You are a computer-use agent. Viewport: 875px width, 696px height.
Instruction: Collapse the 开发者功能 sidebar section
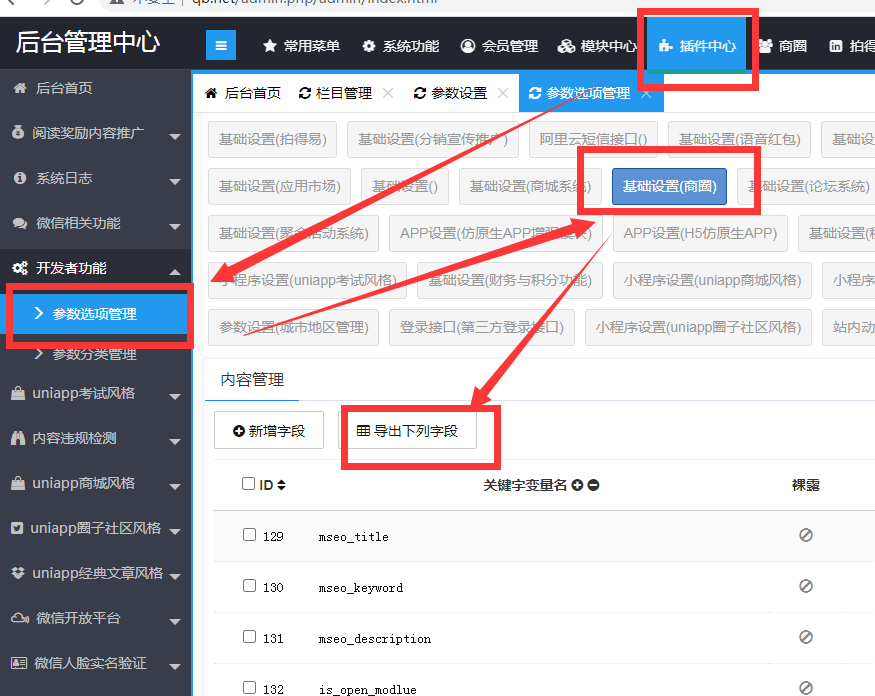[95, 268]
